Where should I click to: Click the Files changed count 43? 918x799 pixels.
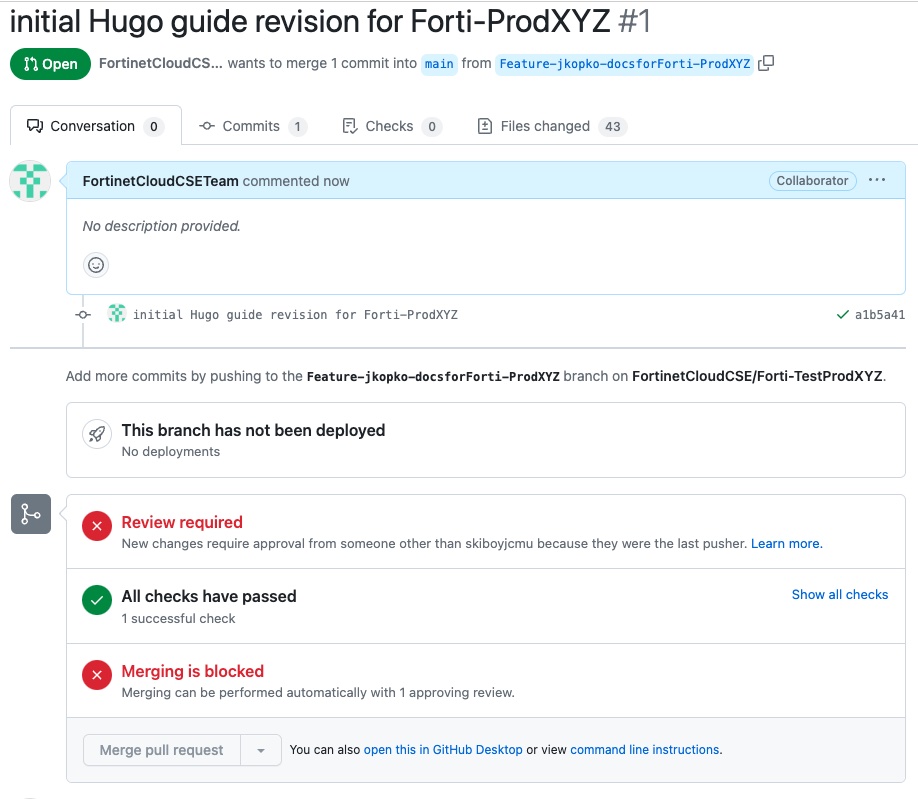(x=612, y=126)
